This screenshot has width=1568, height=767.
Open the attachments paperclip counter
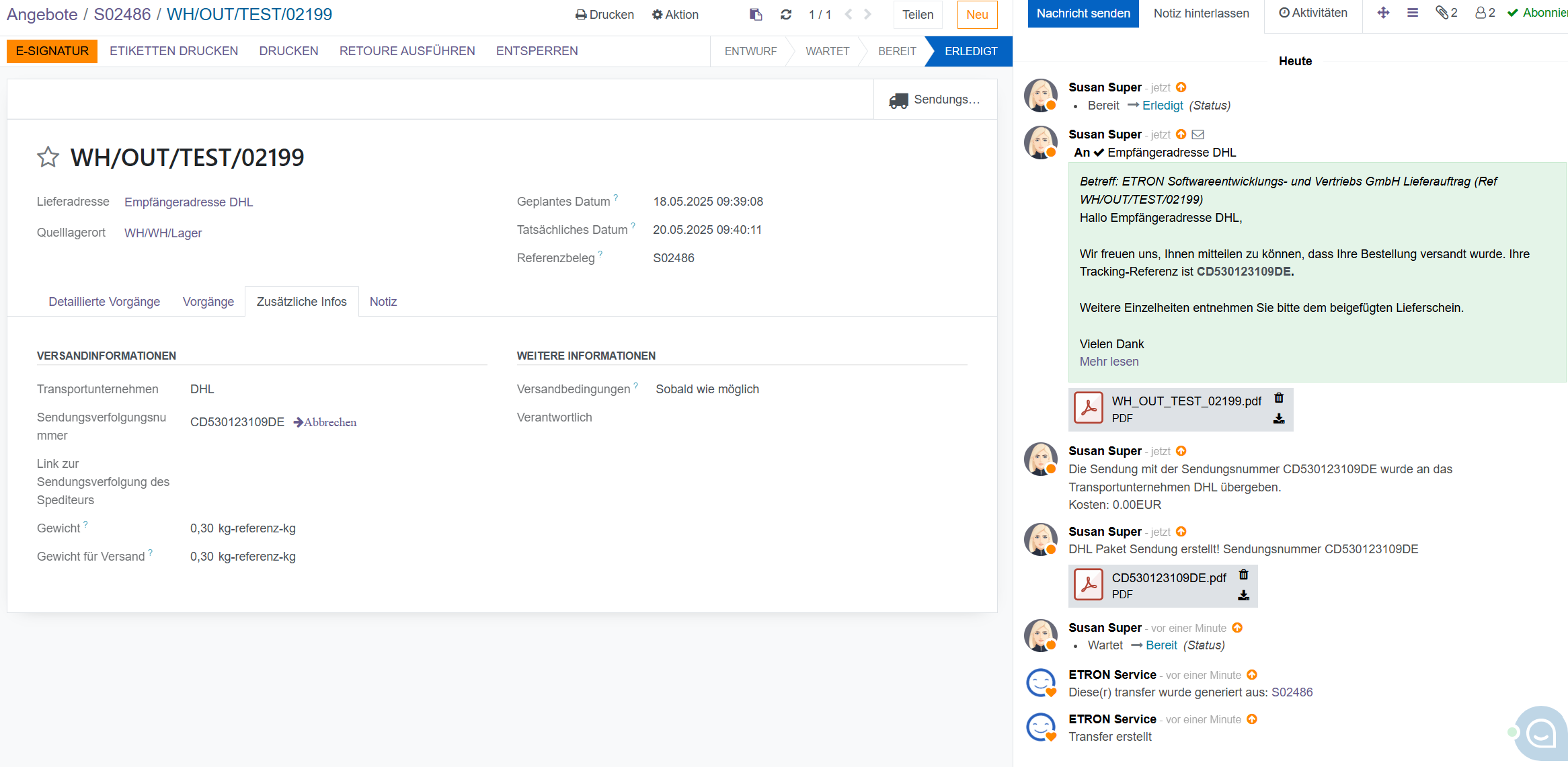pos(1446,13)
